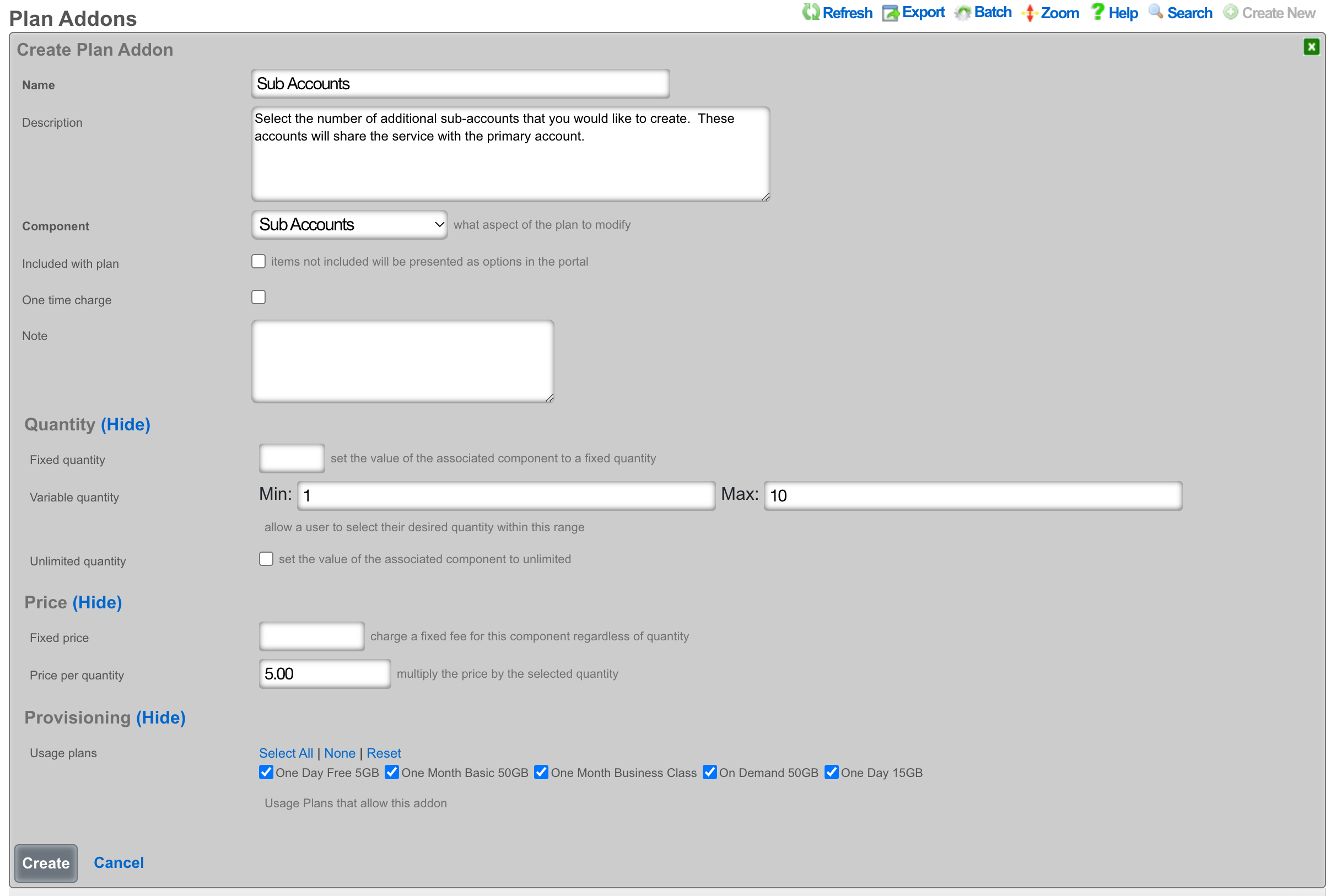Collapse the Quantity section with Hide

tap(126, 424)
